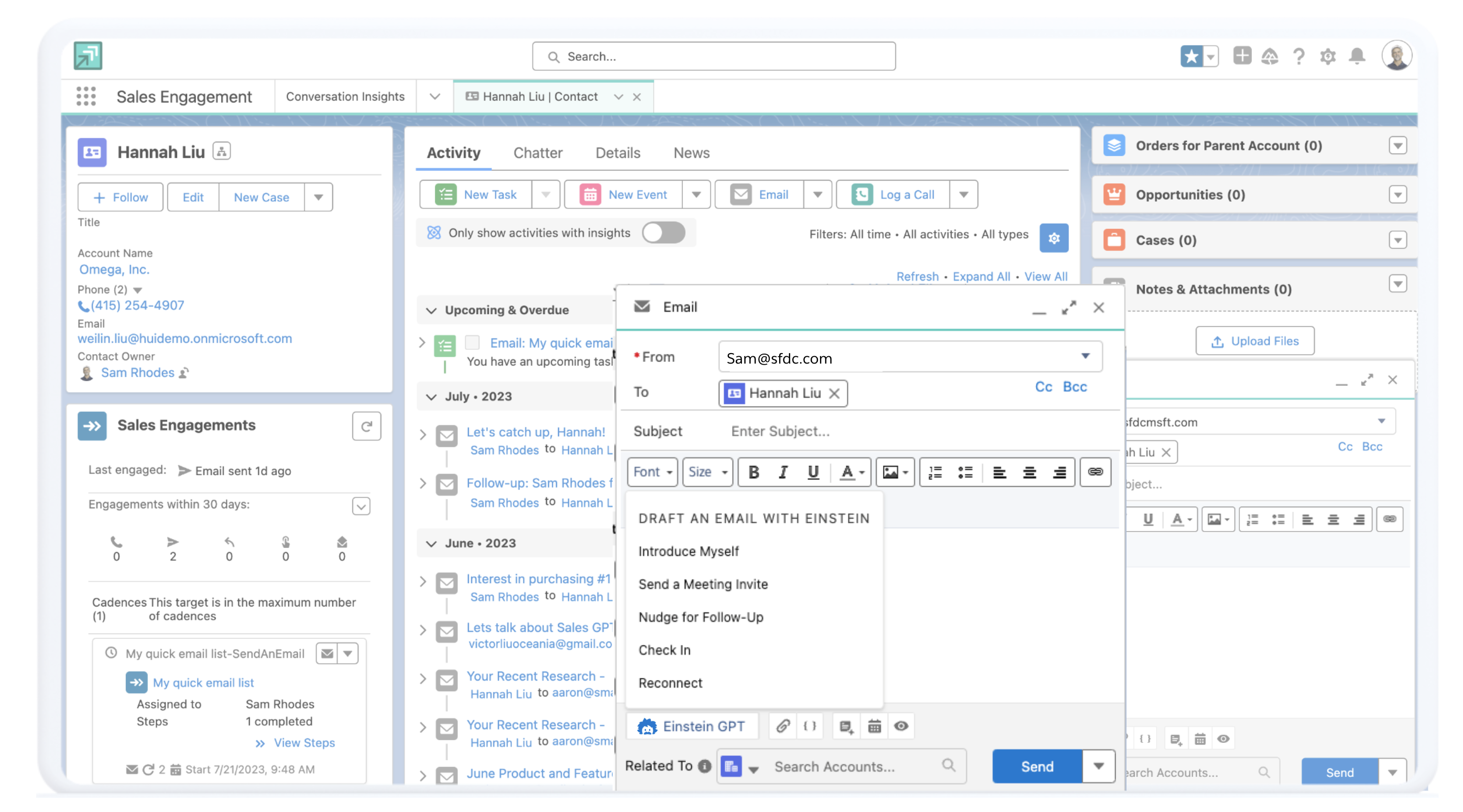Collapse the July 2023 activity section
Viewport: 1463px width, 812px height.
431,397
